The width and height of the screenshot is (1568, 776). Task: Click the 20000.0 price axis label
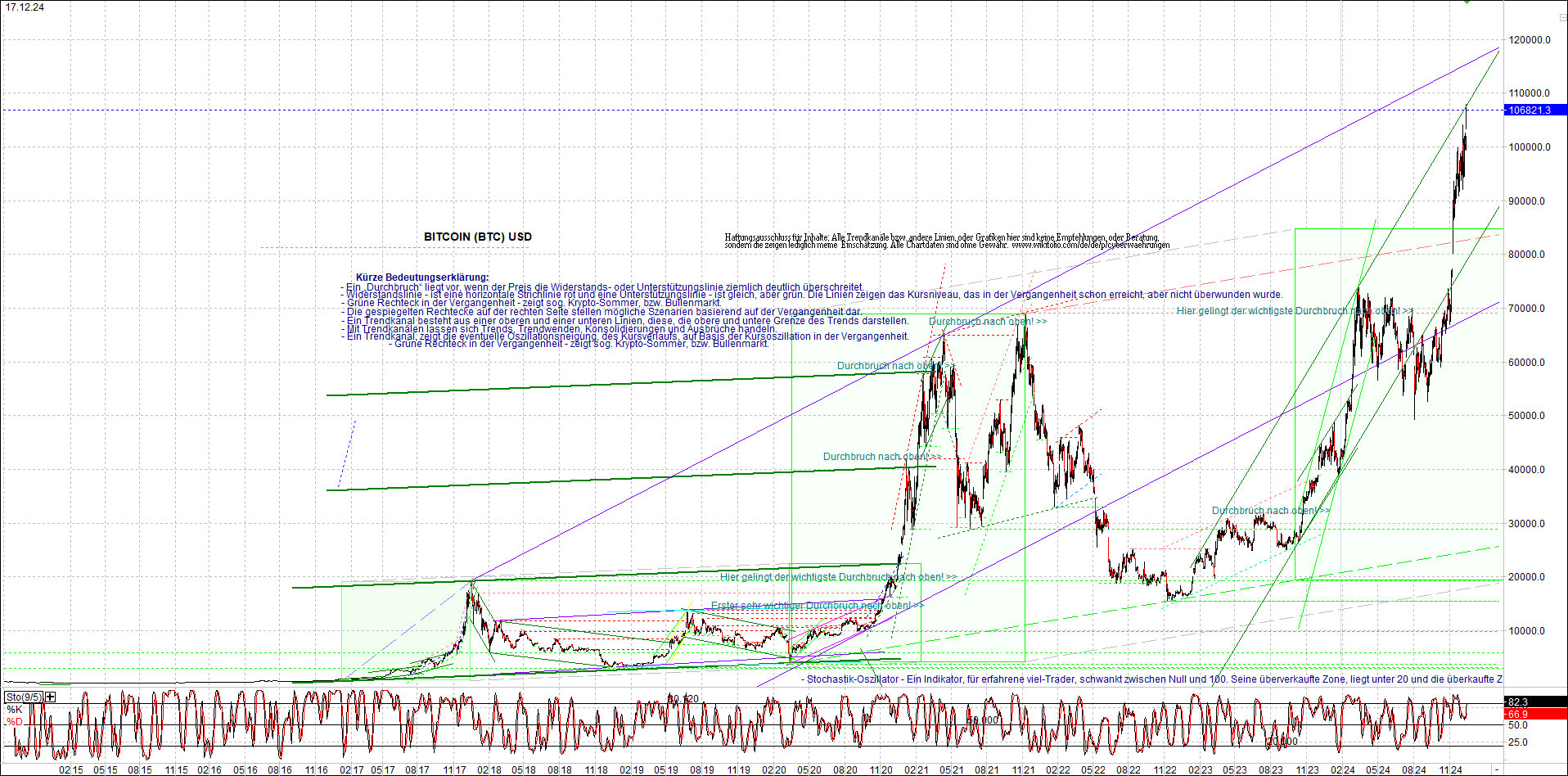(x=1527, y=577)
